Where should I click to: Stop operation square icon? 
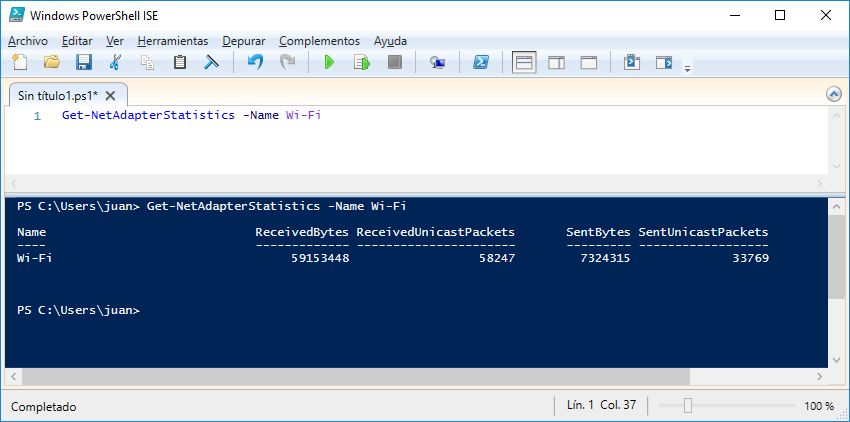tap(395, 62)
